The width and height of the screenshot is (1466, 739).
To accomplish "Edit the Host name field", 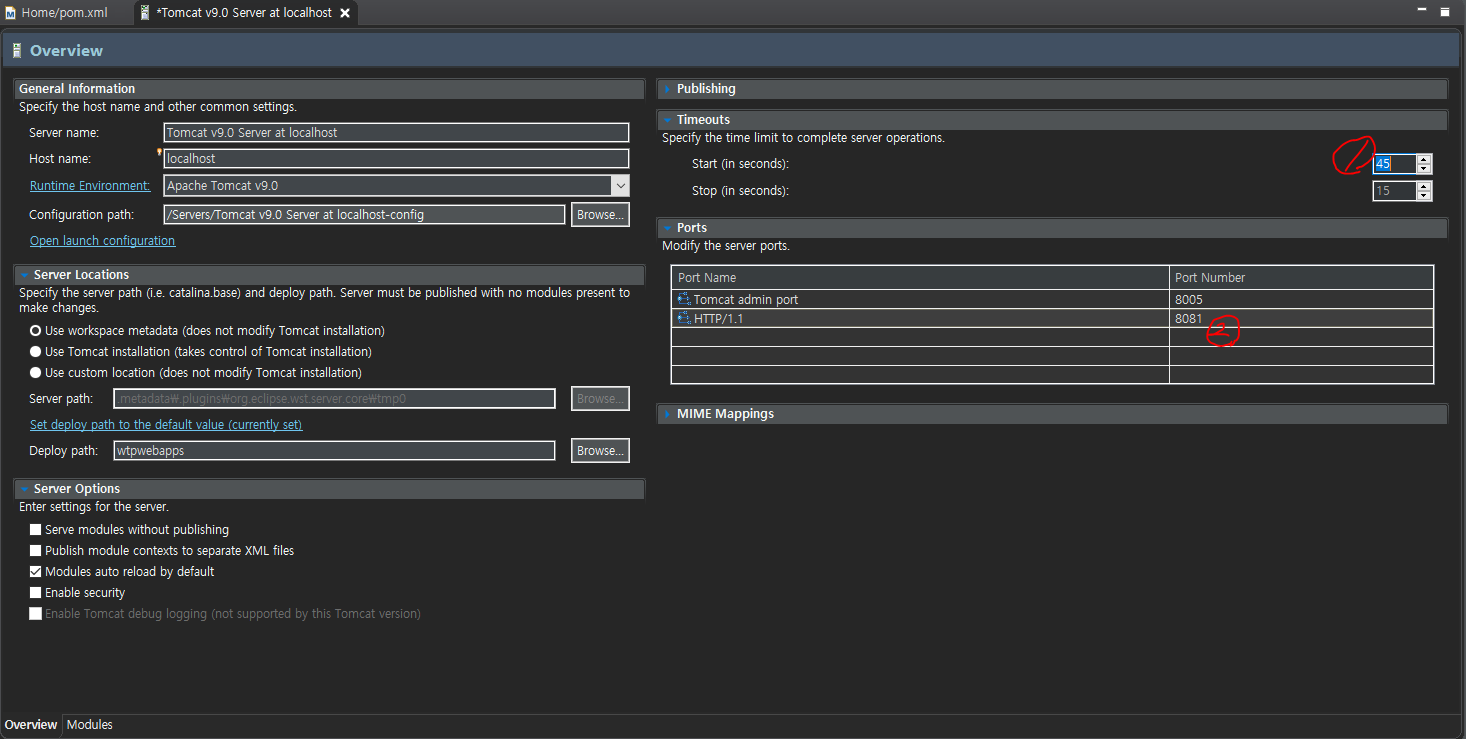I will (396, 158).
